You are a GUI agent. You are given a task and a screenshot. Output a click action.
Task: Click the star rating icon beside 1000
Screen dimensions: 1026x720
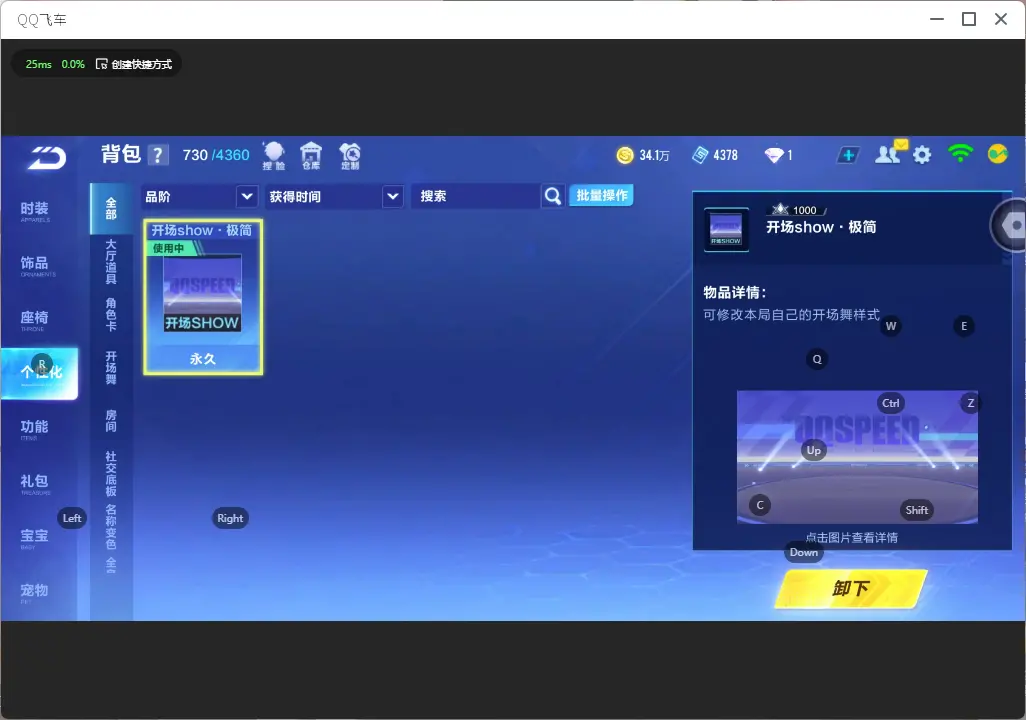tap(779, 209)
